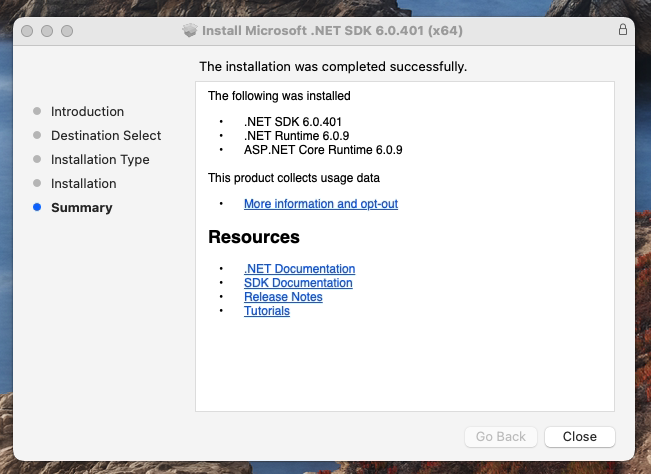This screenshot has height=474, width=651.
Task: Click the installer package icon in title
Action: (x=190, y=30)
